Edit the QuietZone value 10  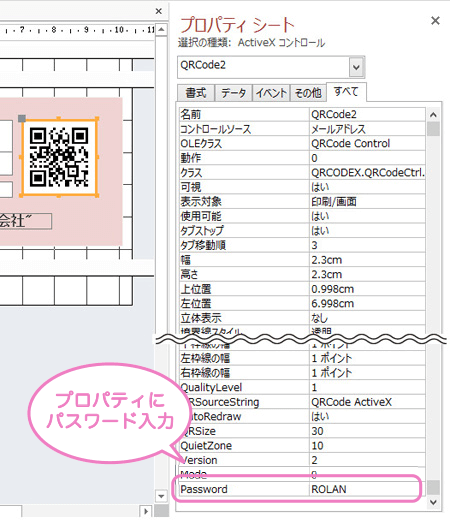[367, 445]
